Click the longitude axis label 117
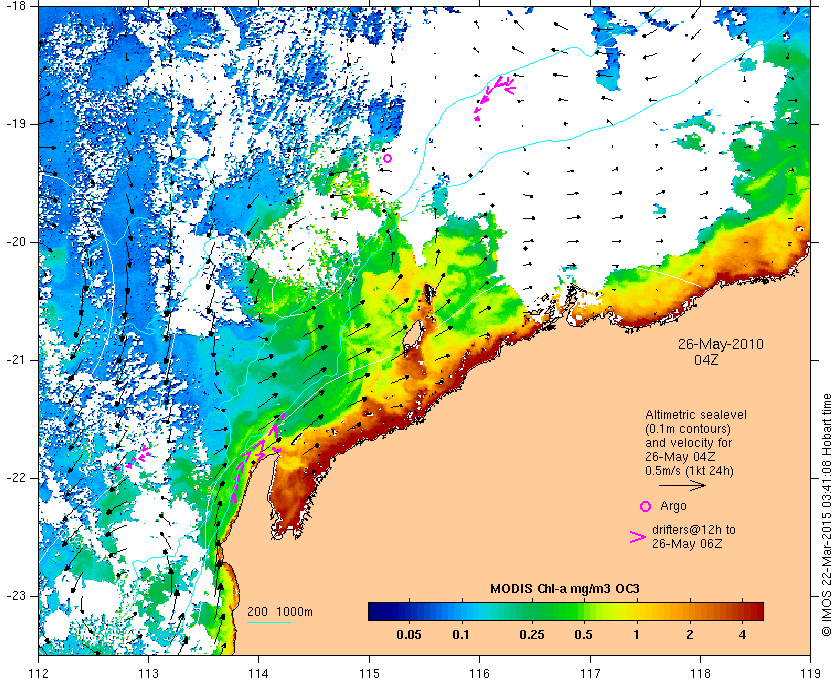The width and height of the screenshot is (840, 680). pos(590,673)
